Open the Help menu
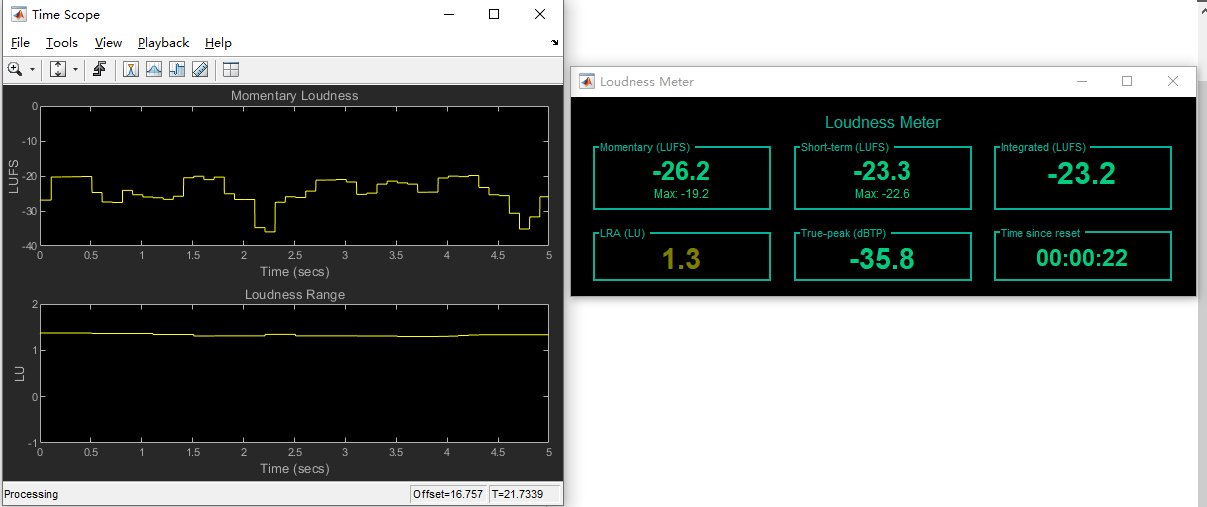 point(218,43)
